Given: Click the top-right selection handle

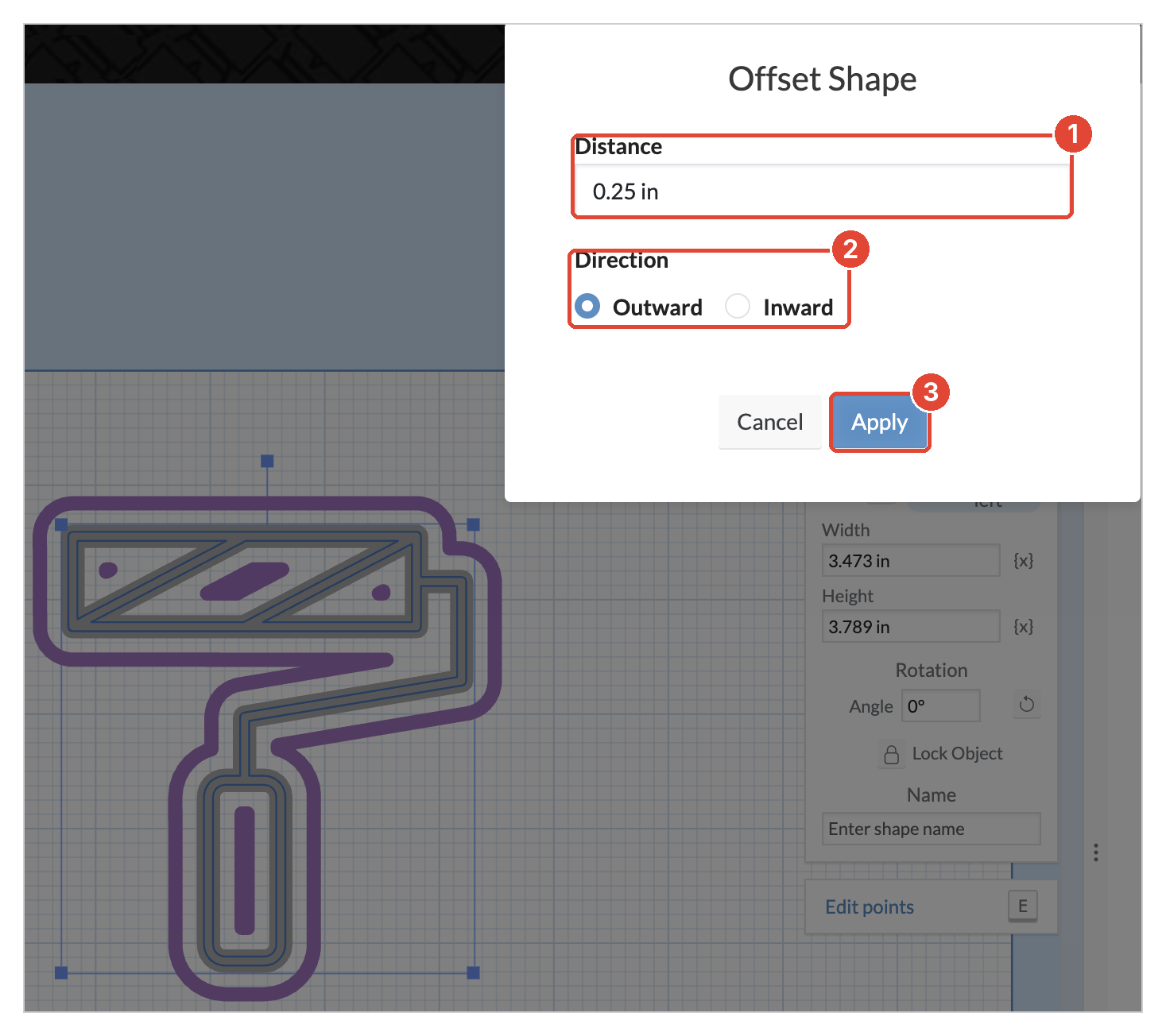Looking at the screenshot, I should tap(474, 524).
